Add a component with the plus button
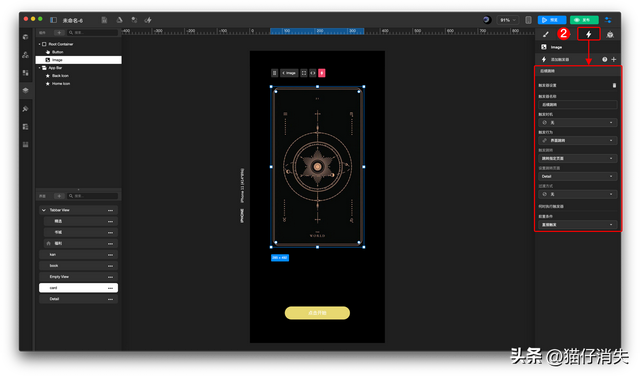Viewport: 640px width, 376px height. [x=59, y=32]
